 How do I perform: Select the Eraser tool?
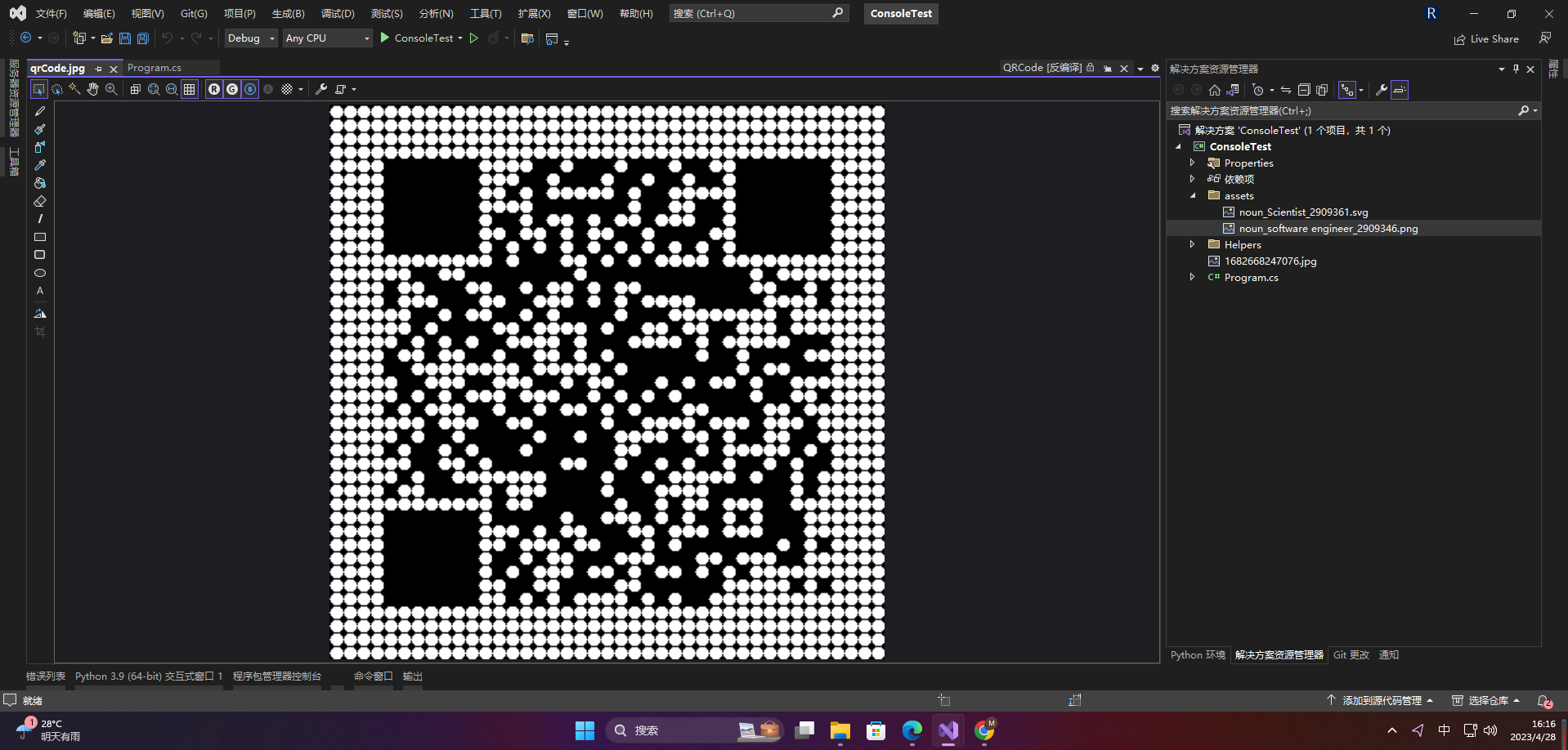[39, 201]
